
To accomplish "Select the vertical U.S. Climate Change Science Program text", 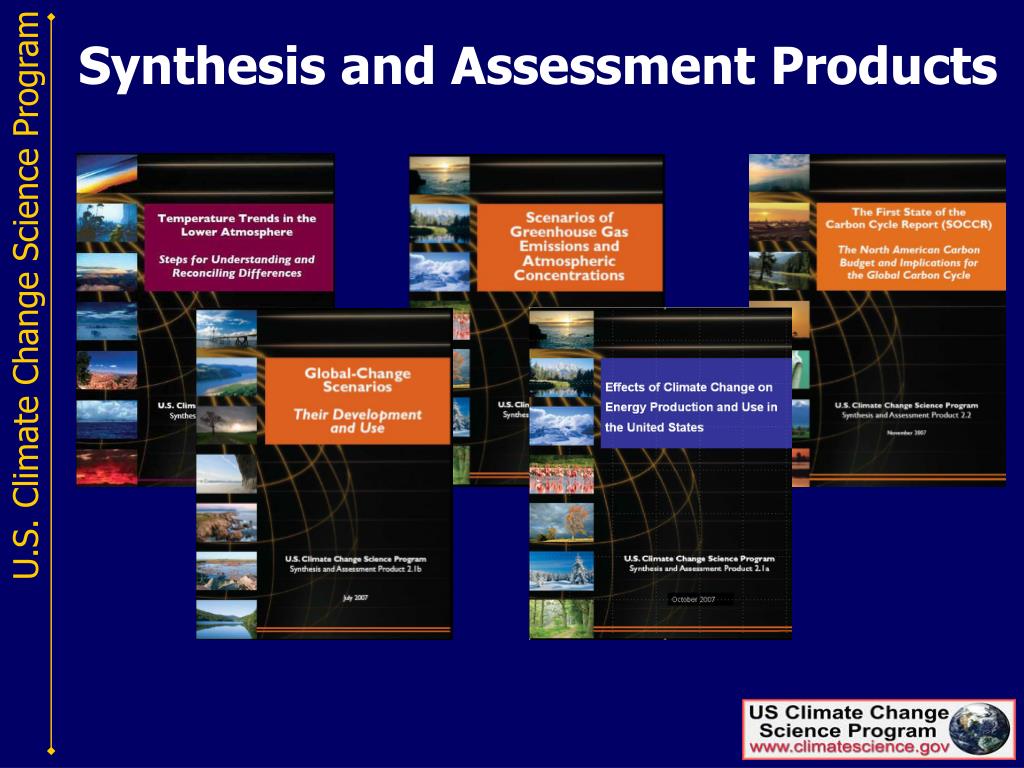I will pos(27,295).
